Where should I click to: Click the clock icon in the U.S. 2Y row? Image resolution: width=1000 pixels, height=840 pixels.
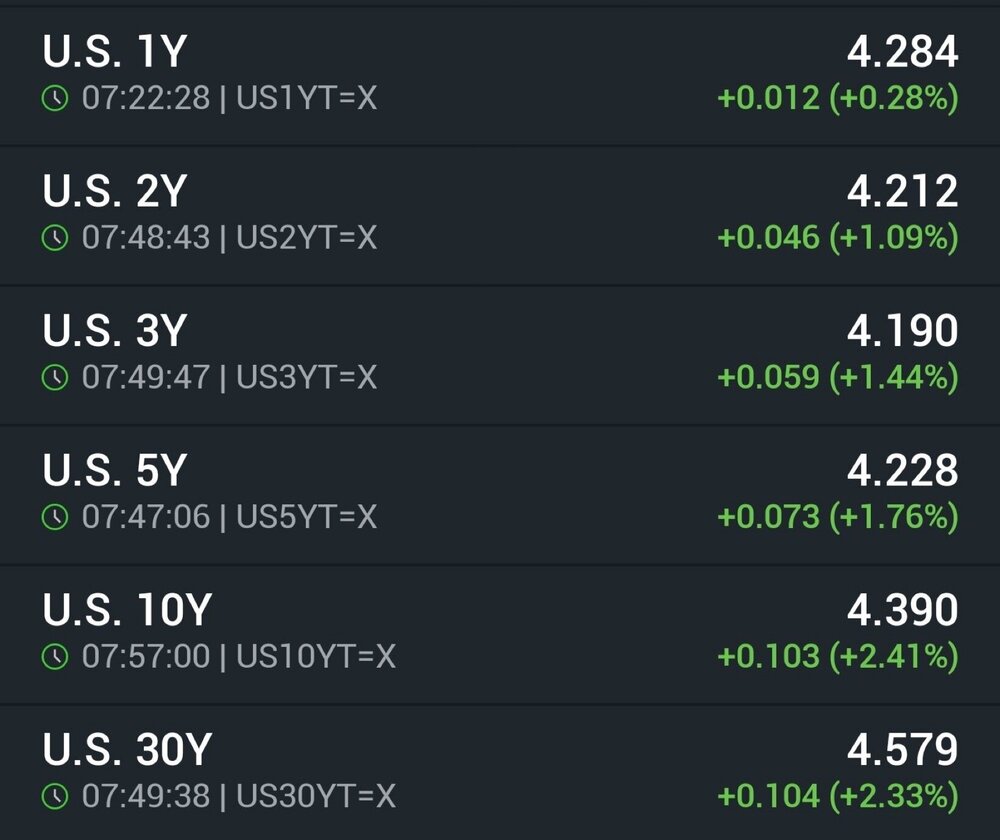pos(56,237)
